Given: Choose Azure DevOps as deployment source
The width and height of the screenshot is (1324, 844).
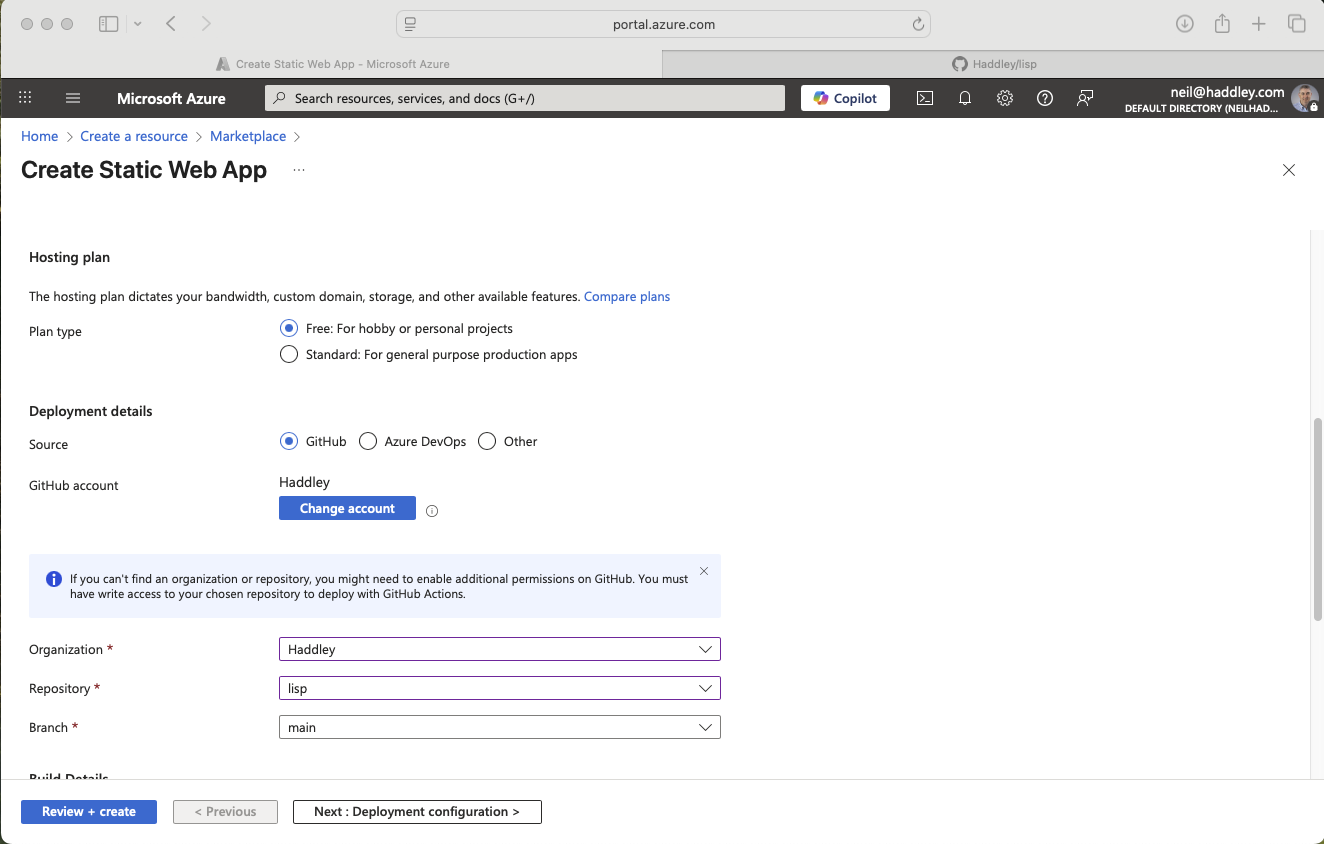Looking at the screenshot, I should 367,441.
